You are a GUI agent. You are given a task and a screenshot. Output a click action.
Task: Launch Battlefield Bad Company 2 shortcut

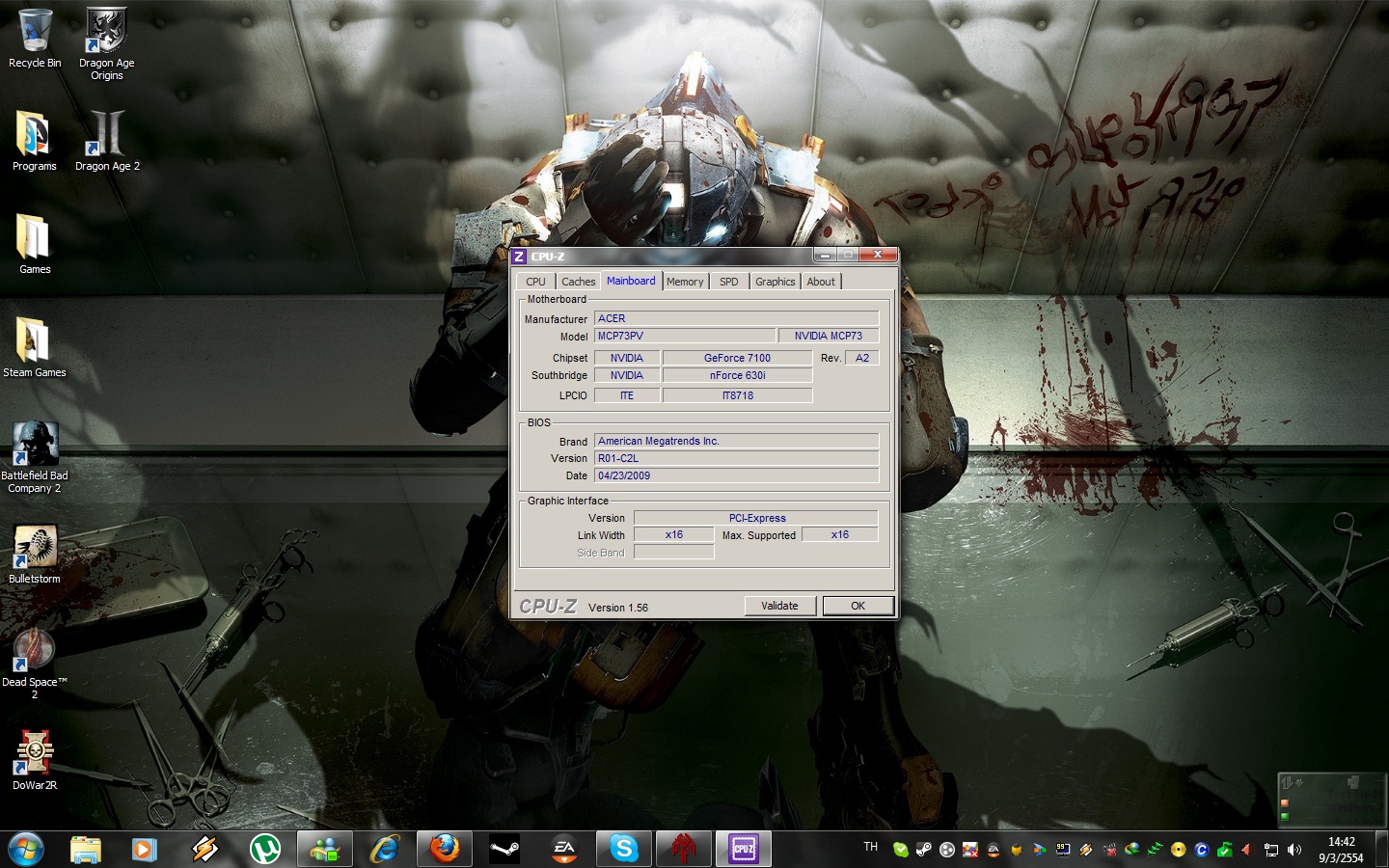click(35, 457)
